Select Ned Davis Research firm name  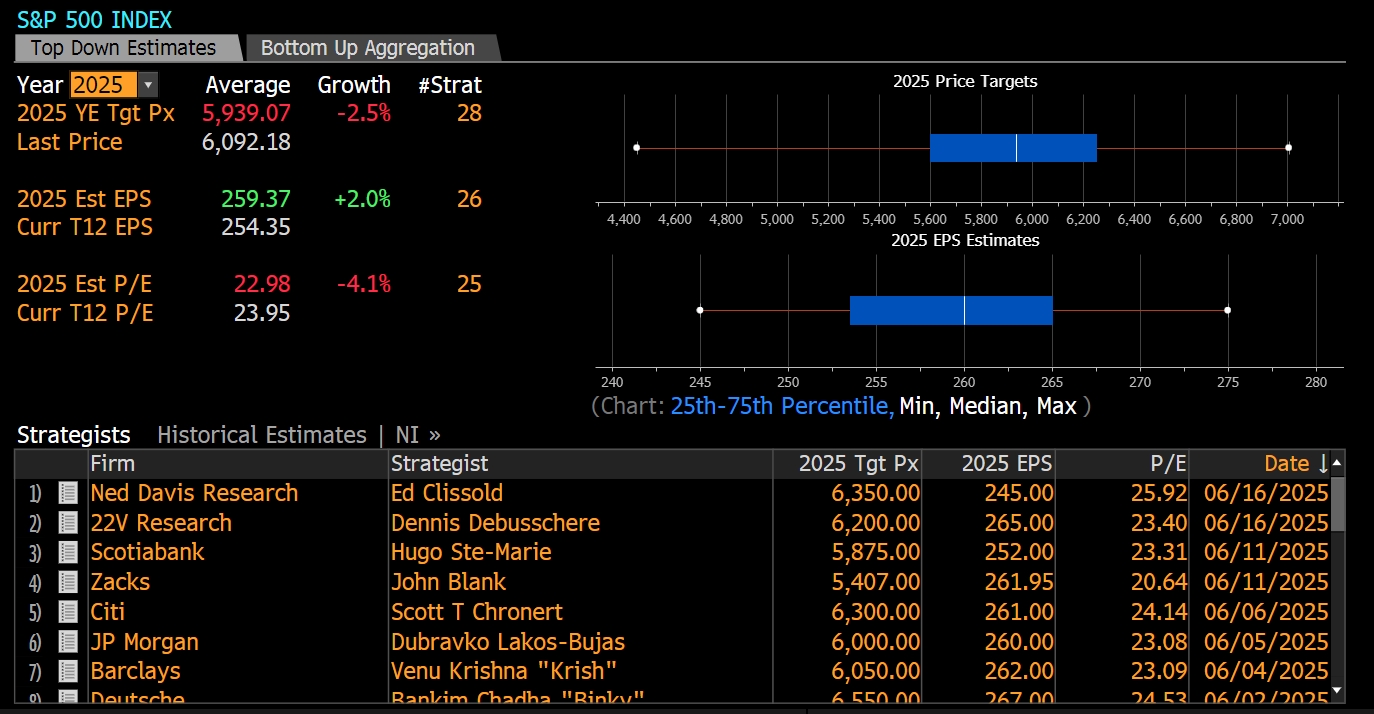194,493
